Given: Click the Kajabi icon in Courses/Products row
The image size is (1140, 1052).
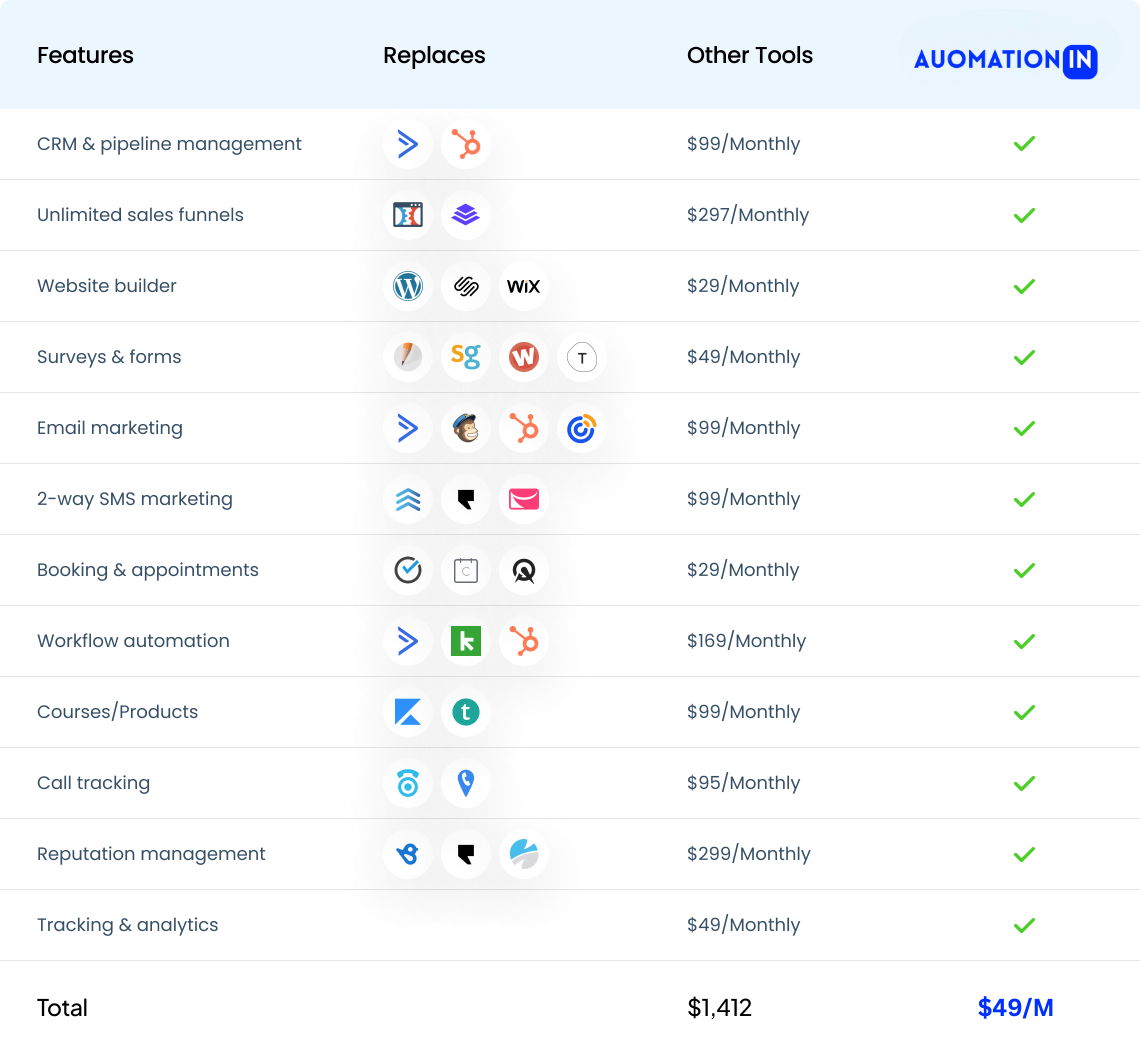Looking at the screenshot, I should coord(408,713).
